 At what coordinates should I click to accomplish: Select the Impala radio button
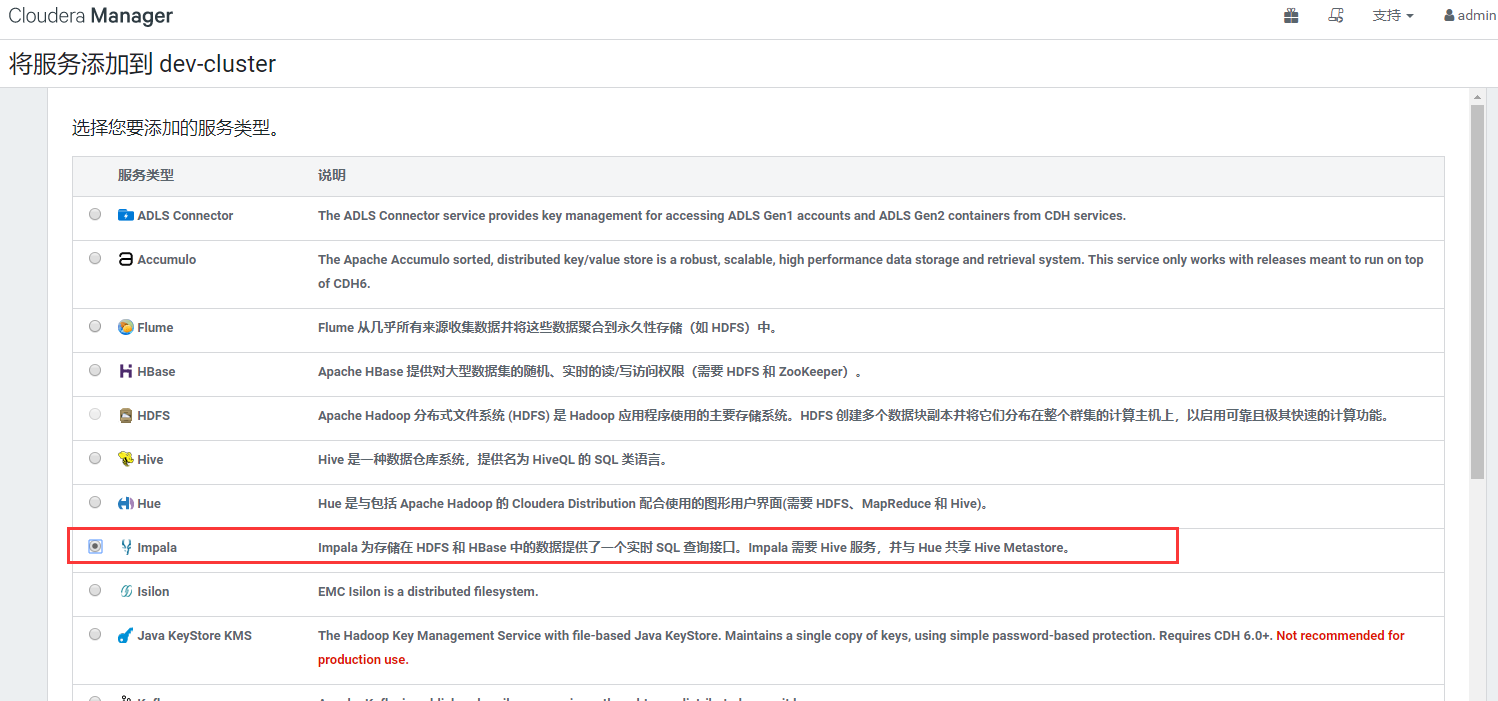click(x=95, y=546)
